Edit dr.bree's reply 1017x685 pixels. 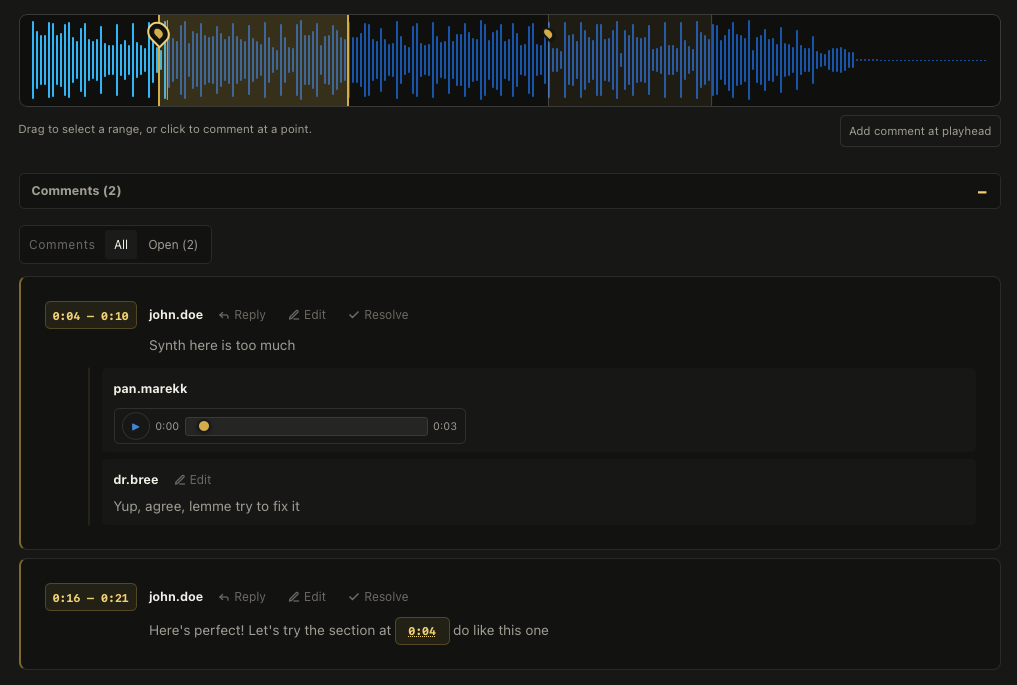click(193, 479)
